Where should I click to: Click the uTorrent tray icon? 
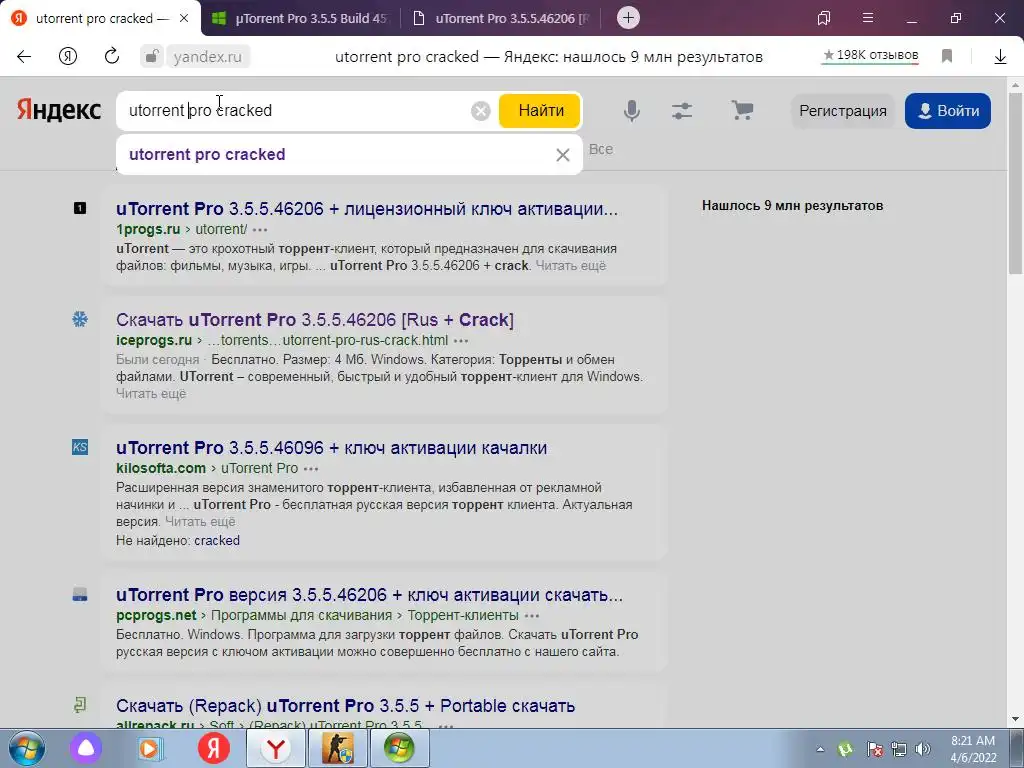coord(845,749)
